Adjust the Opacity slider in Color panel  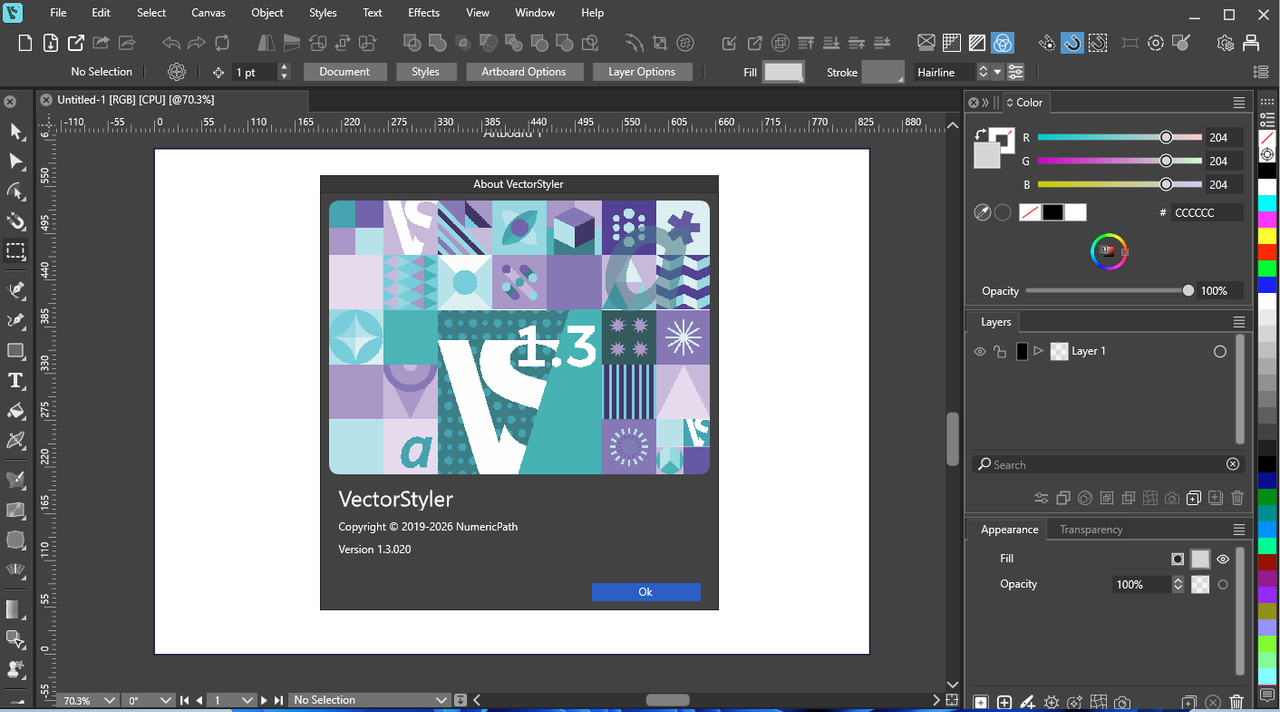coord(1107,291)
